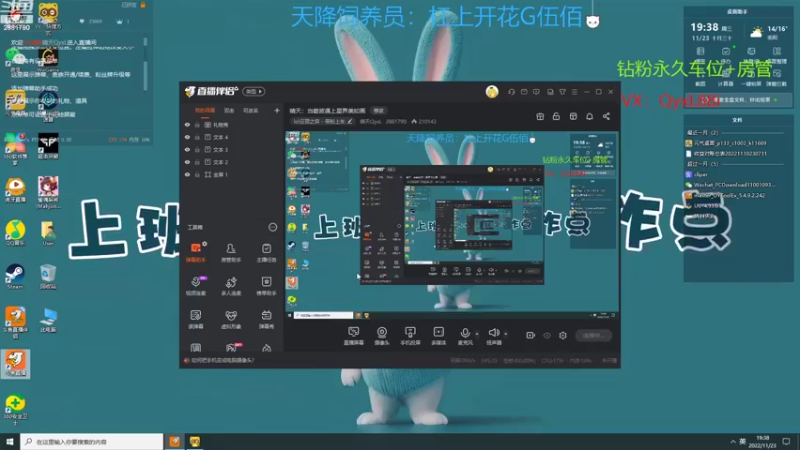Open the 主播任务 tool
The height and width of the screenshot is (450, 800).
266,253
